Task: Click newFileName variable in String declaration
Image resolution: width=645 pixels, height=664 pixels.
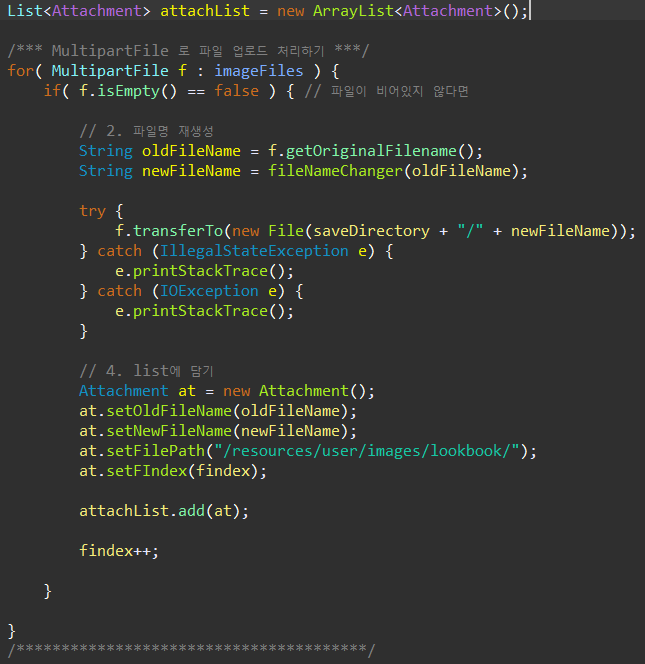Action: coord(191,171)
